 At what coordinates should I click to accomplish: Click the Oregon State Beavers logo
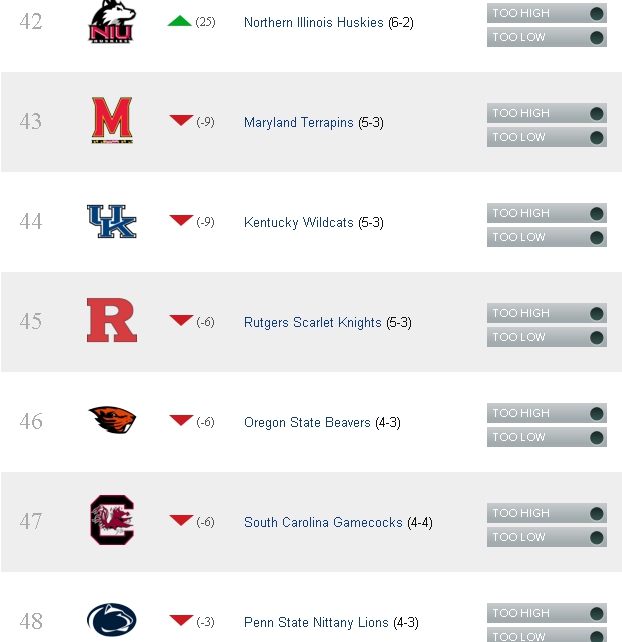pyautogui.click(x=112, y=420)
